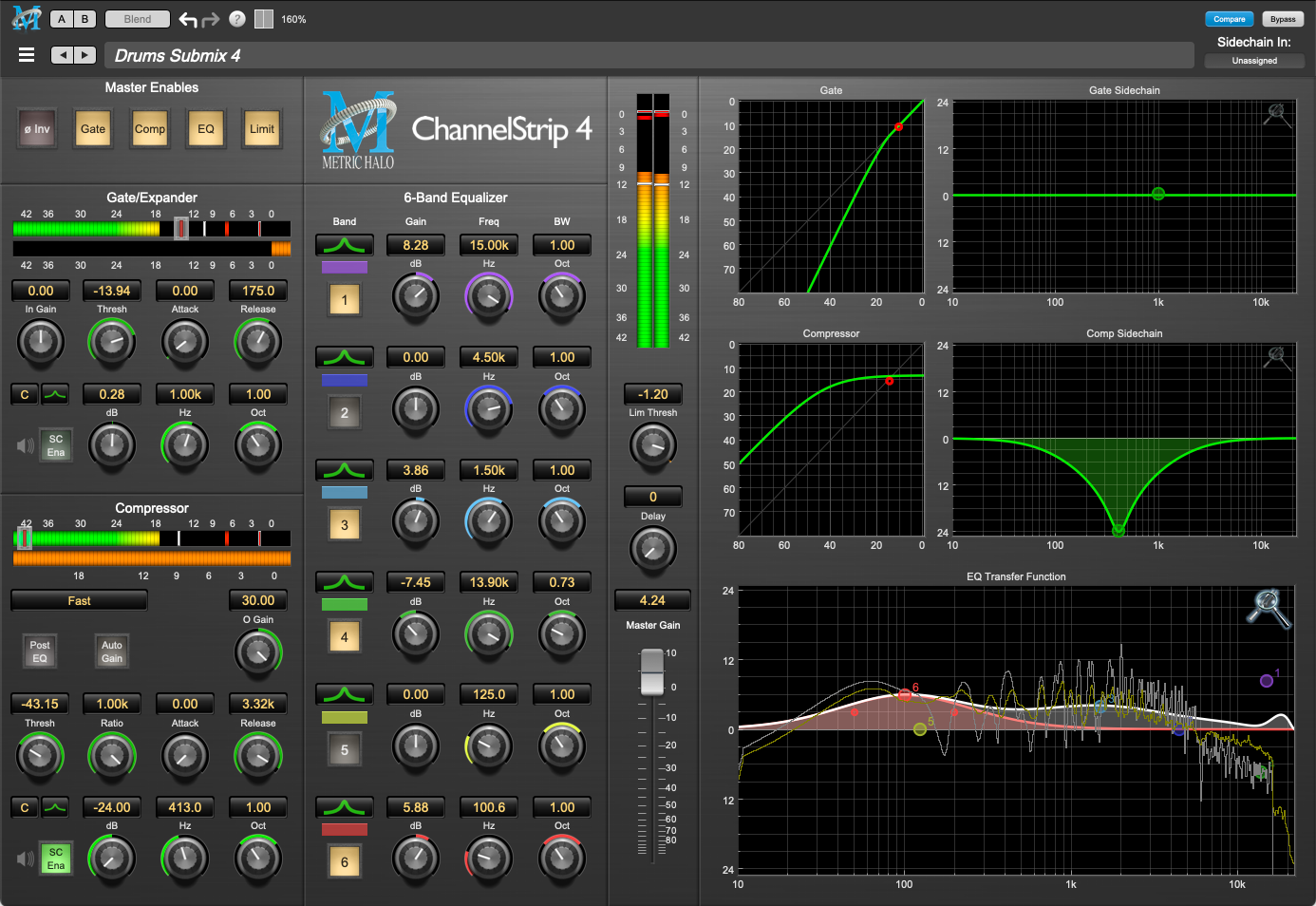Switch to snapshot B
Viewport: 1316px width, 906px height.
coord(85,18)
